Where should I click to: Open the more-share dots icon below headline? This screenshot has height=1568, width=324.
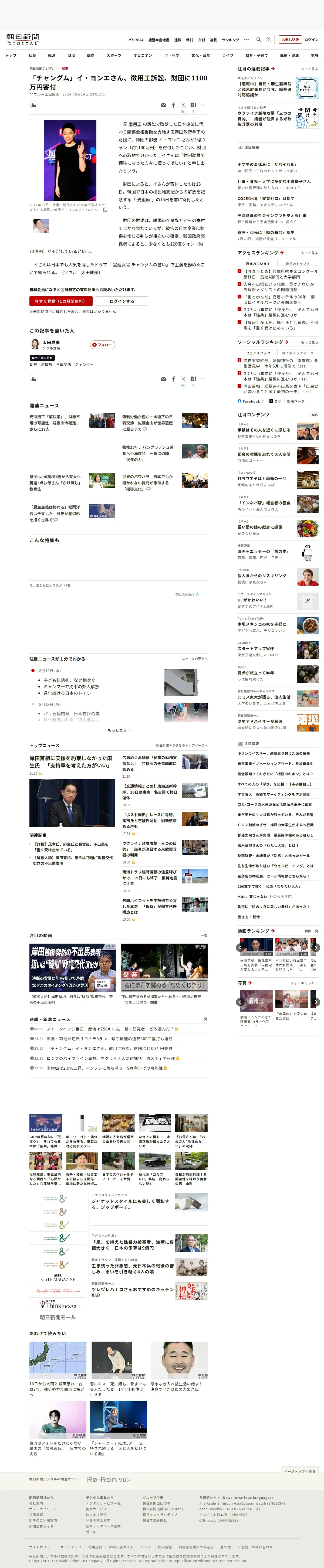pos(203,105)
